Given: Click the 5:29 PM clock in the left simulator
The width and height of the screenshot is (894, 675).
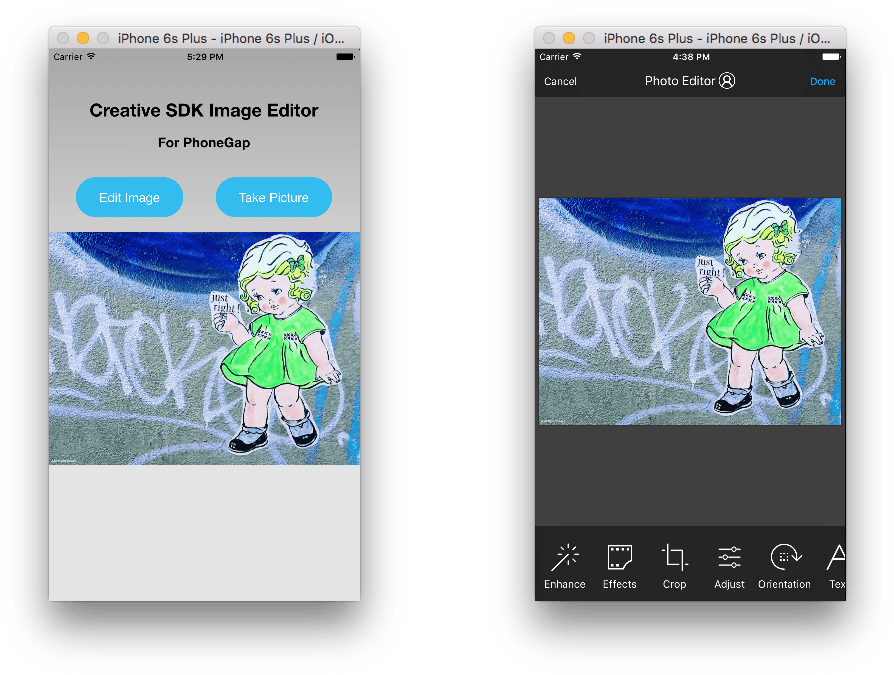Looking at the screenshot, I should click(205, 57).
